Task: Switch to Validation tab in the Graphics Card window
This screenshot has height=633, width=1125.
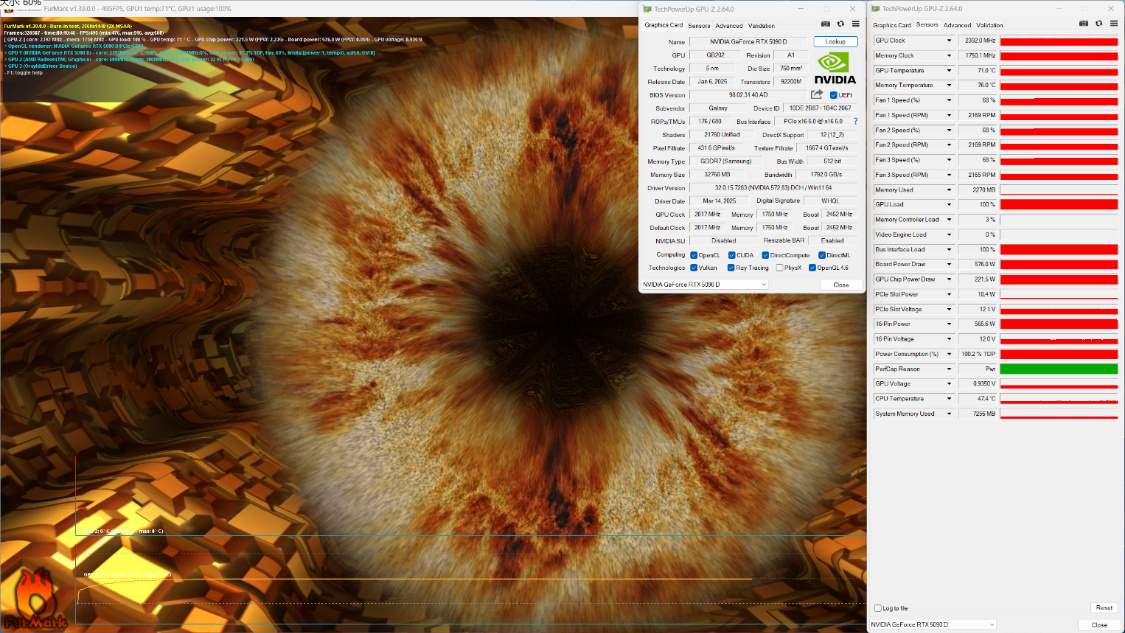Action: [x=761, y=26]
